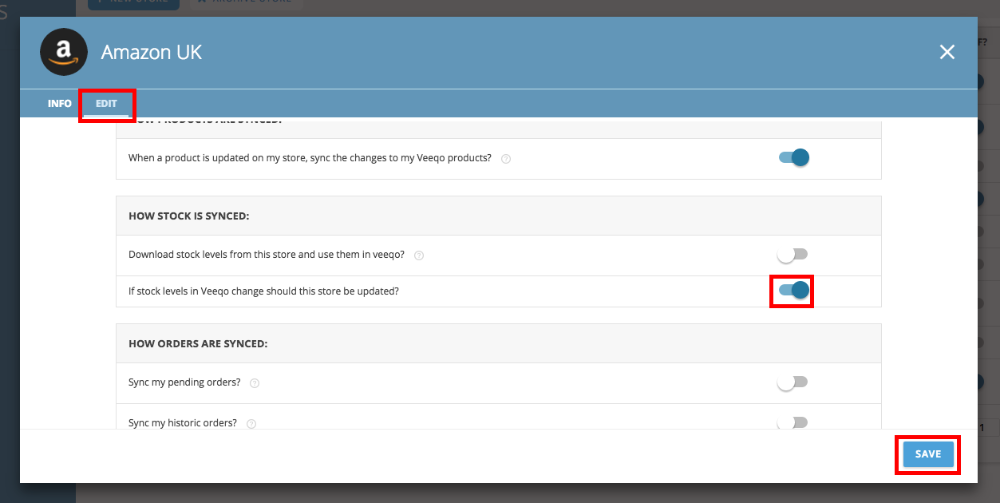Screen dimensions: 1000x503
Task: Open help icon beside download stock levels
Action: (x=419, y=256)
